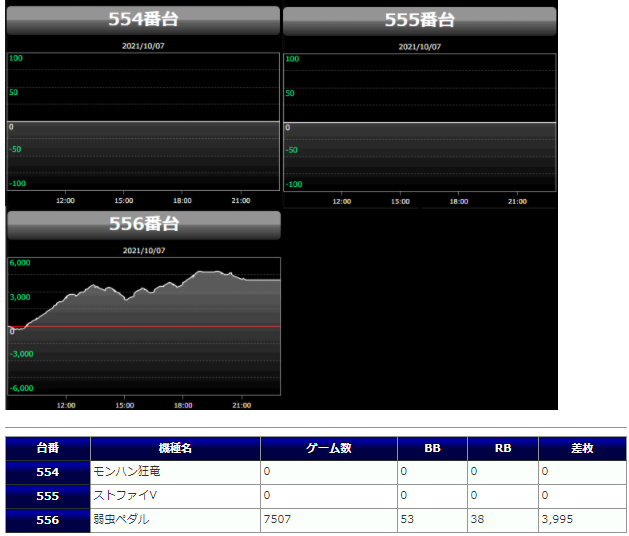Select machine number 556 row cell
This screenshot has width=629, height=536.
point(48,520)
